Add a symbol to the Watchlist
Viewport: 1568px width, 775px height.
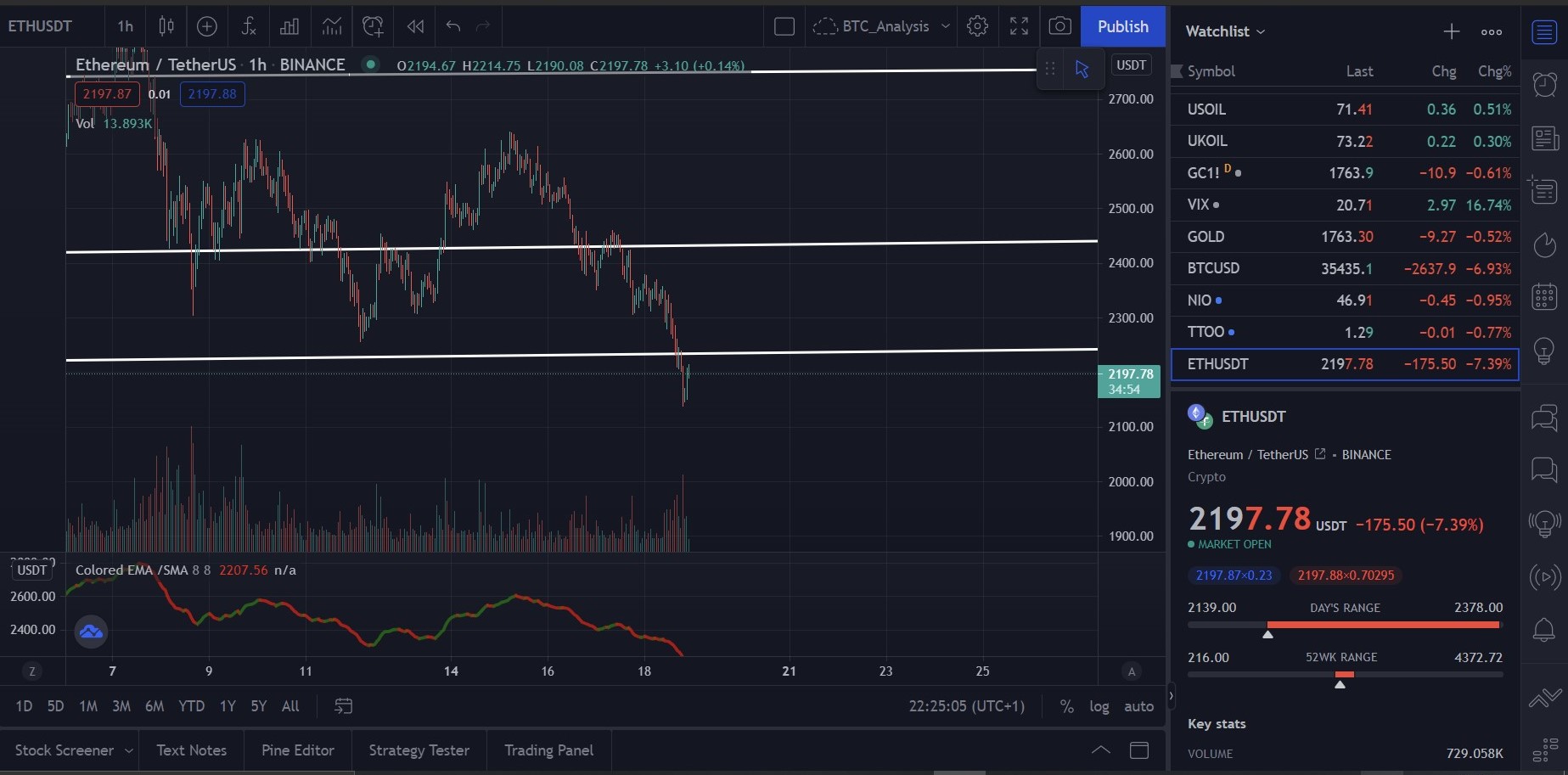tap(1452, 31)
